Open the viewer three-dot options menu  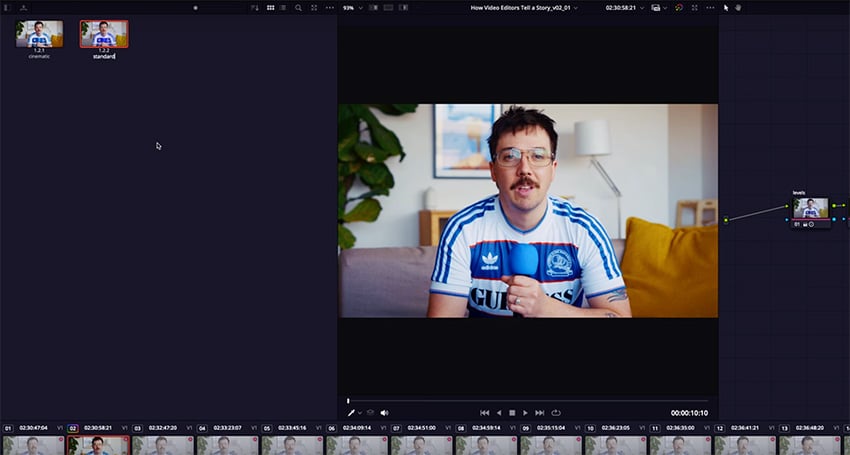pos(710,8)
